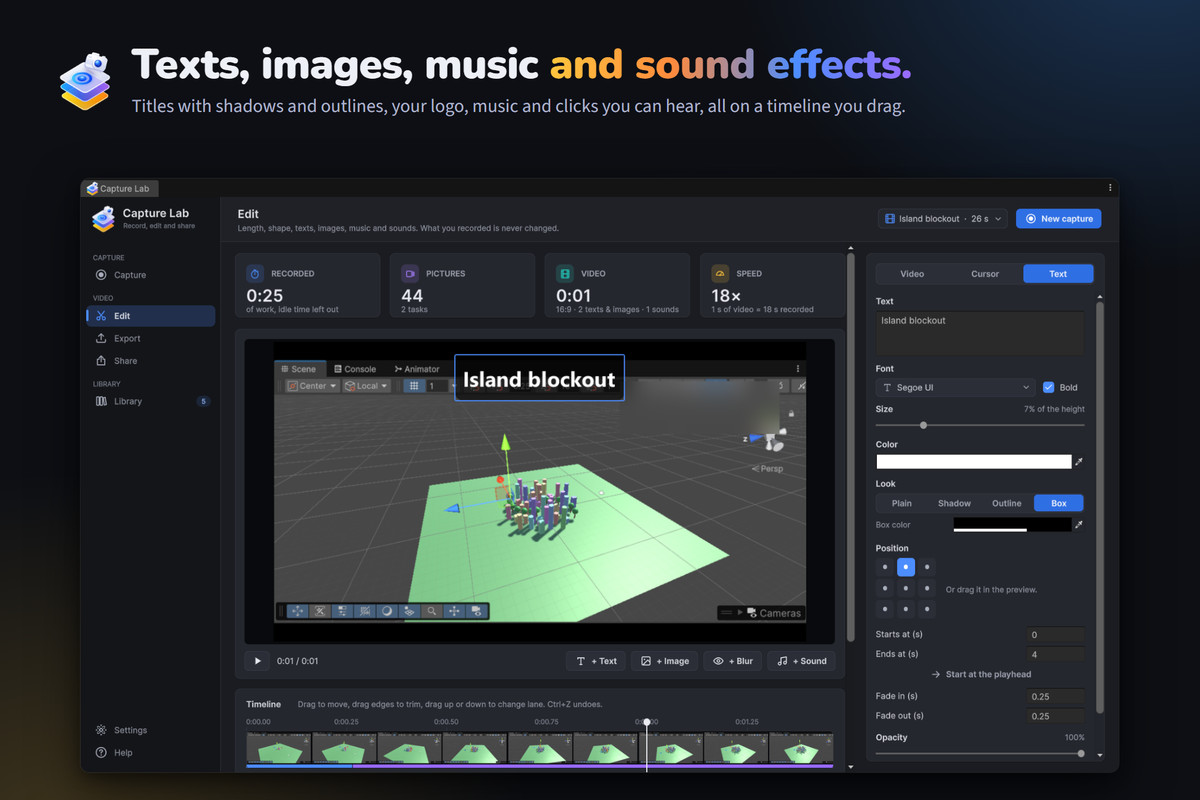The width and height of the screenshot is (1200, 800).
Task: Switch to the Video tab
Action: click(912, 274)
